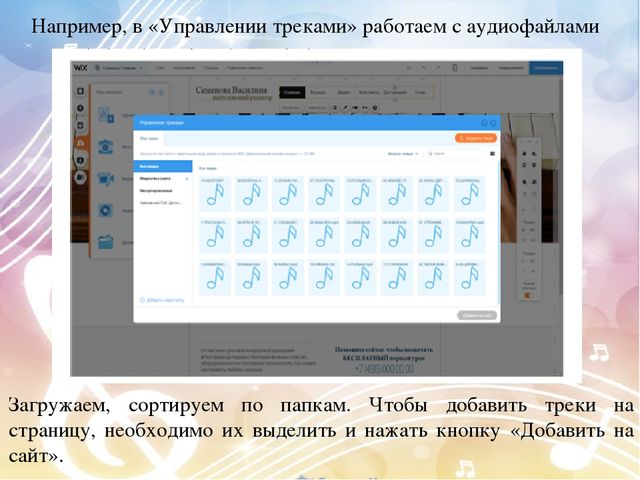Click the Сохранить button in top bar
Image resolution: width=640 pixels, height=480 pixels.
coord(478,68)
